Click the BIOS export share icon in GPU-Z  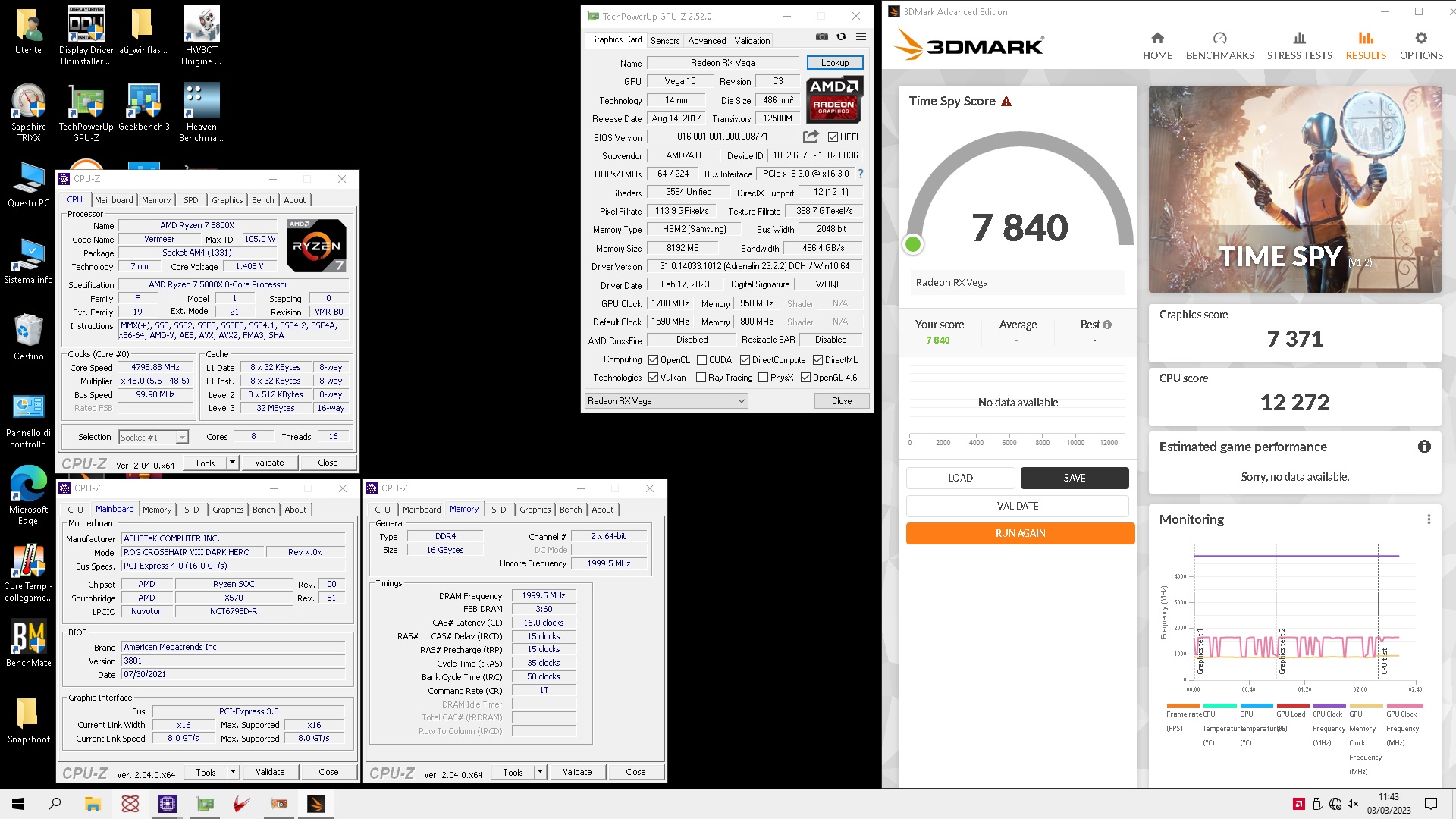[811, 136]
